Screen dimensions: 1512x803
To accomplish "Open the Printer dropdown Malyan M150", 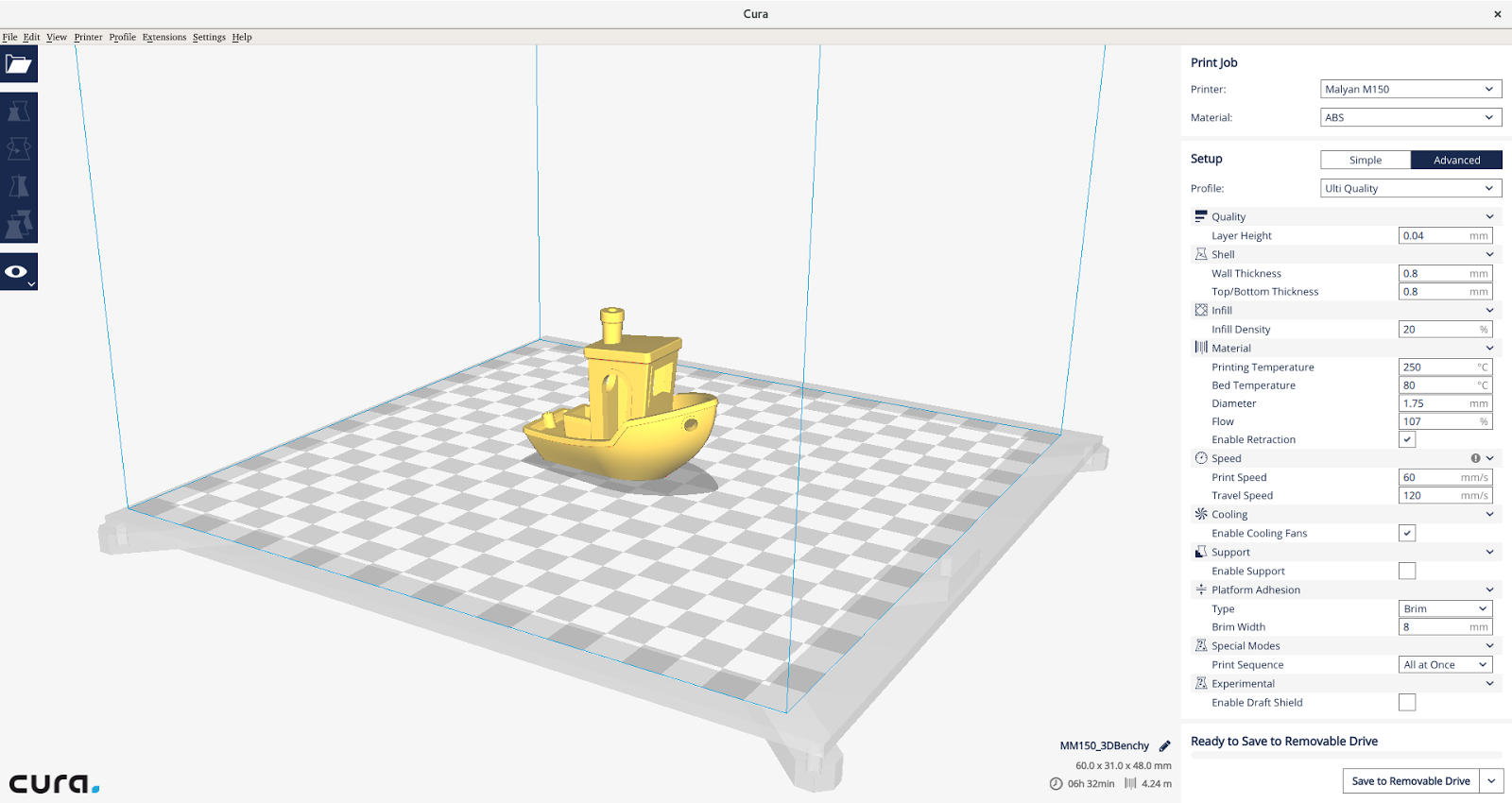I will [x=1411, y=89].
